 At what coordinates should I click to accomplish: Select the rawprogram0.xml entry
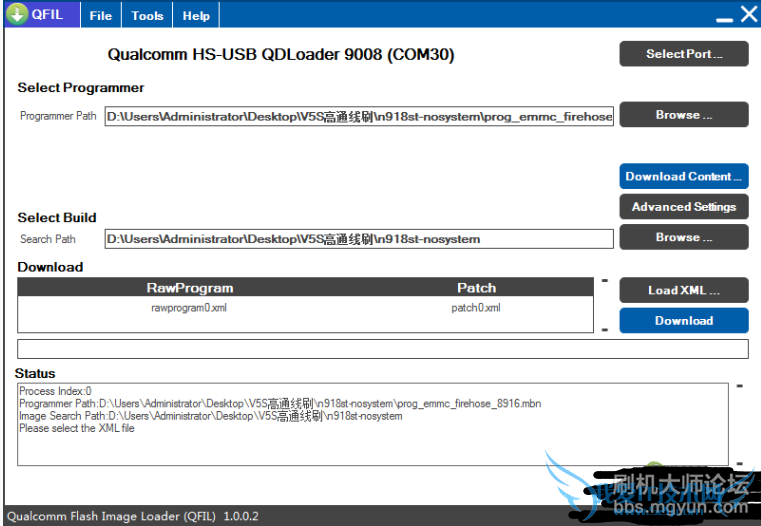189,308
